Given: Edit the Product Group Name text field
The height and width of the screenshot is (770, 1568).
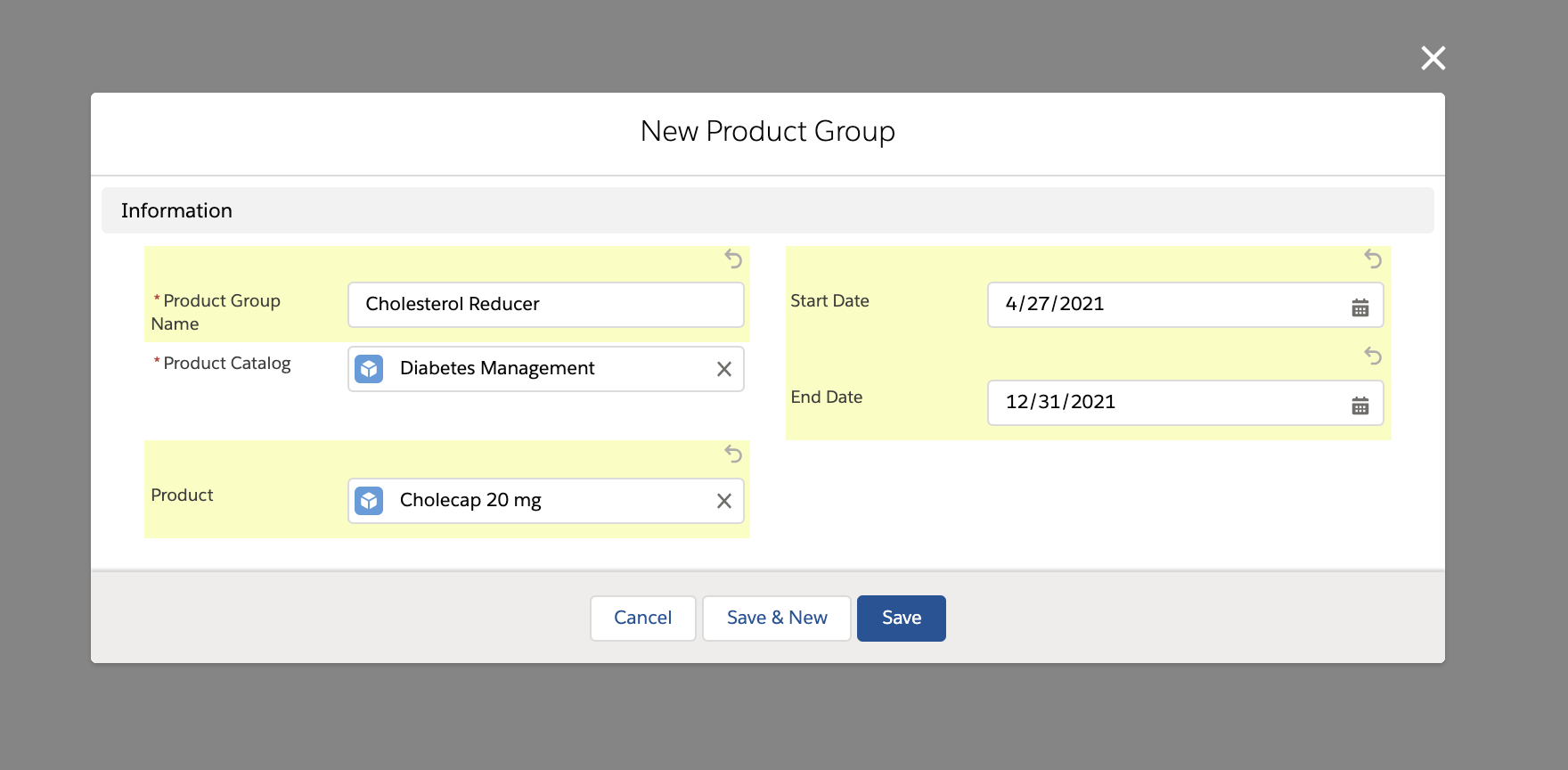Looking at the screenshot, I should click(545, 305).
